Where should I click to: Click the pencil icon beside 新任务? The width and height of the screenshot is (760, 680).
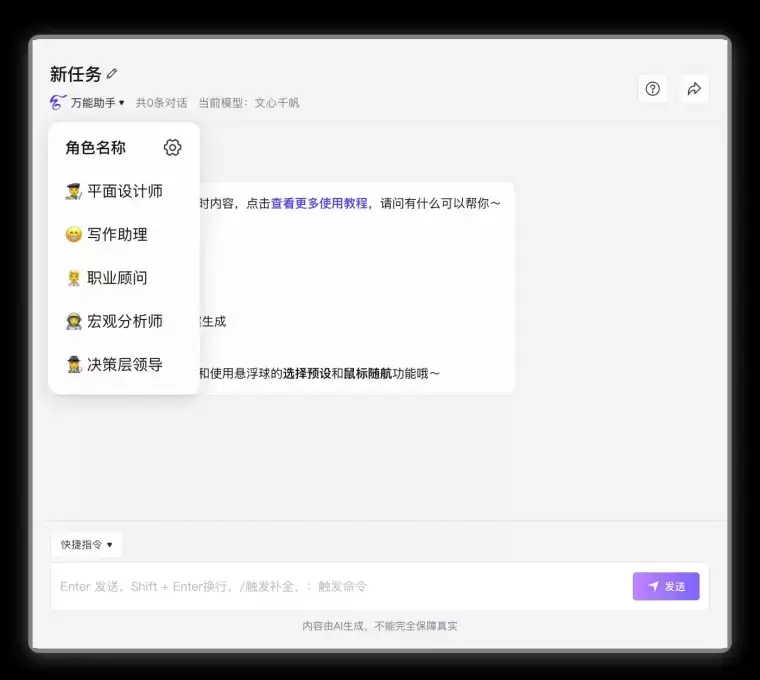tap(112, 74)
